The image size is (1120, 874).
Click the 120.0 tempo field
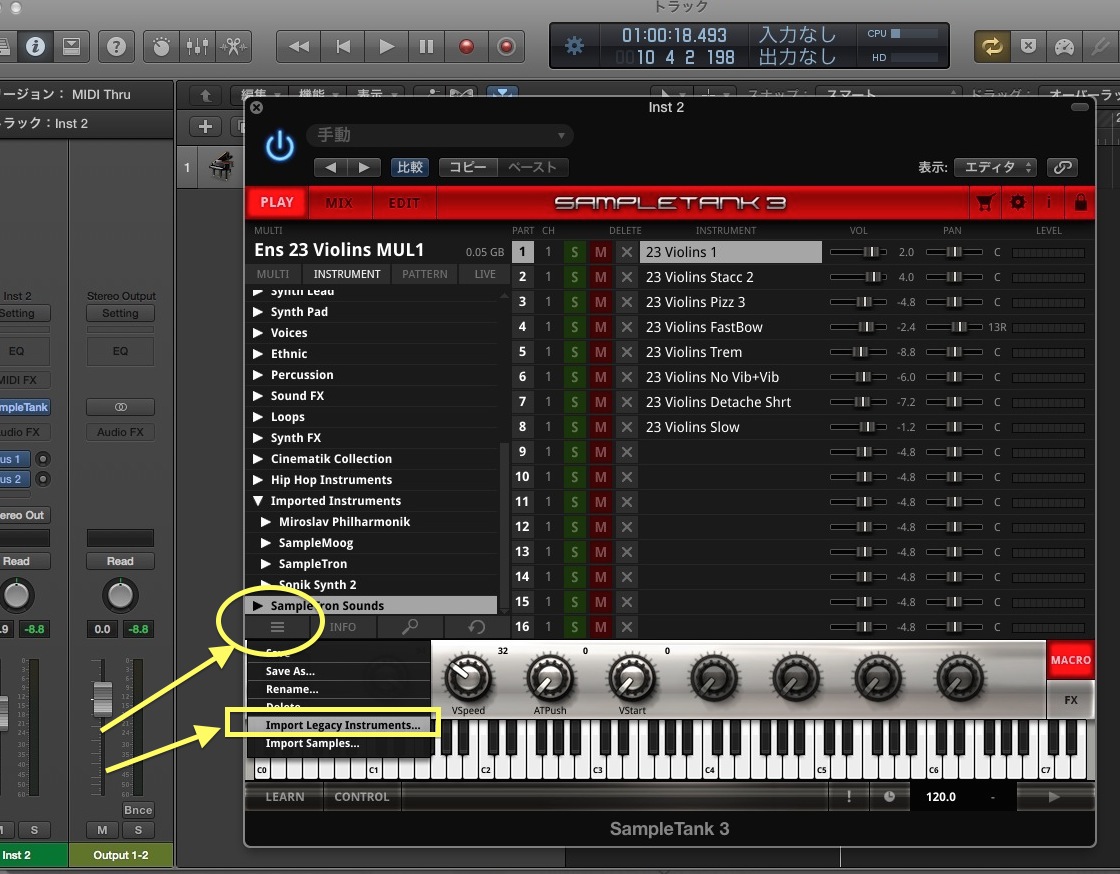[941, 797]
